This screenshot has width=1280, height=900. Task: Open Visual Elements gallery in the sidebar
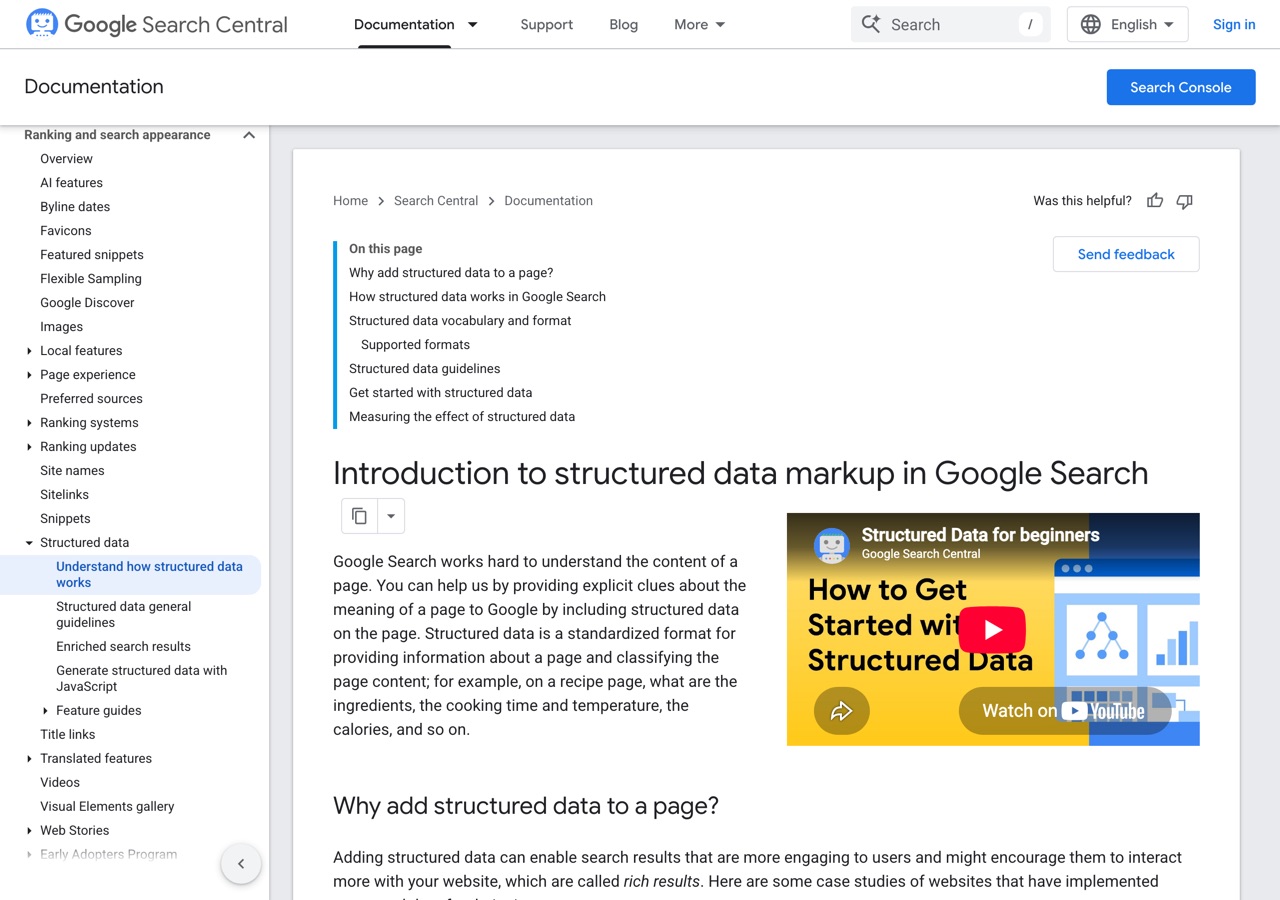tap(107, 807)
